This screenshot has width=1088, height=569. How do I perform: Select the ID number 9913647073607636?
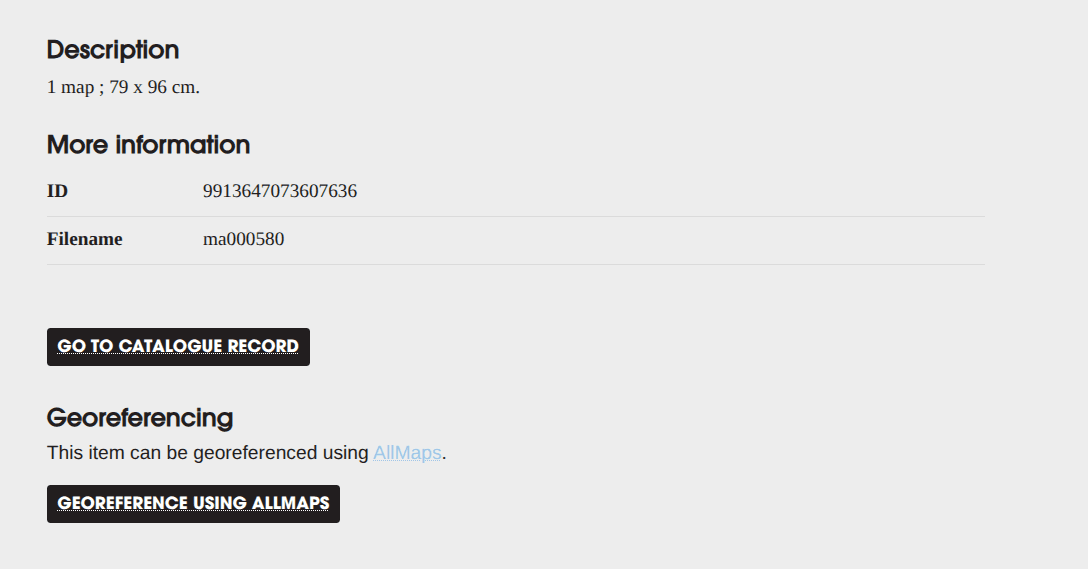click(x=280, y=191)
